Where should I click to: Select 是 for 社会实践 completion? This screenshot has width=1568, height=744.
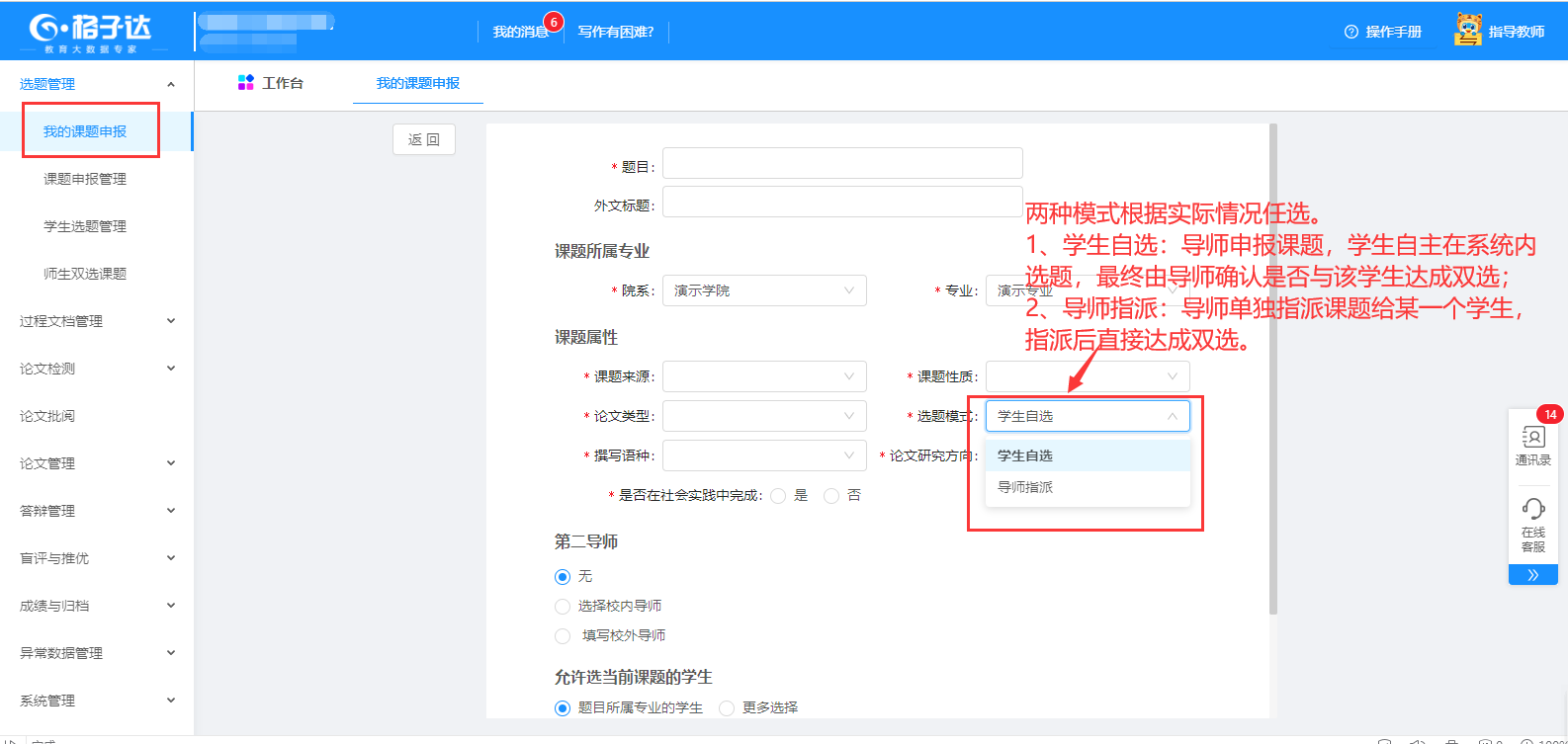coord(778,496)
